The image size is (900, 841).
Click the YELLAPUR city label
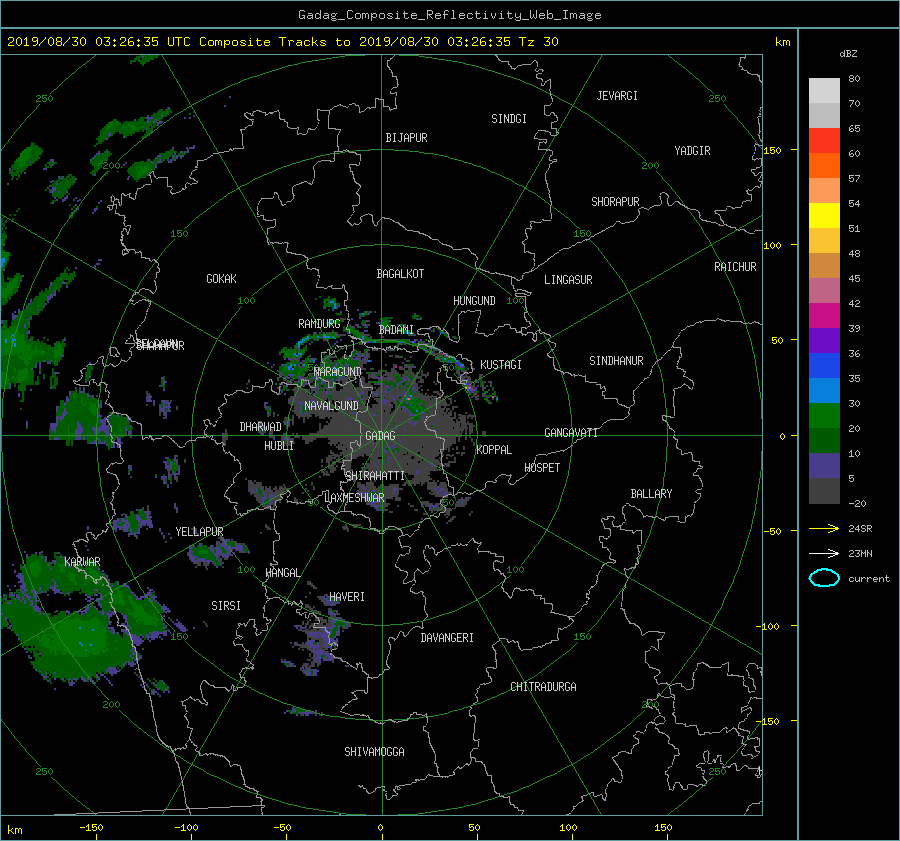coord(199,532)
